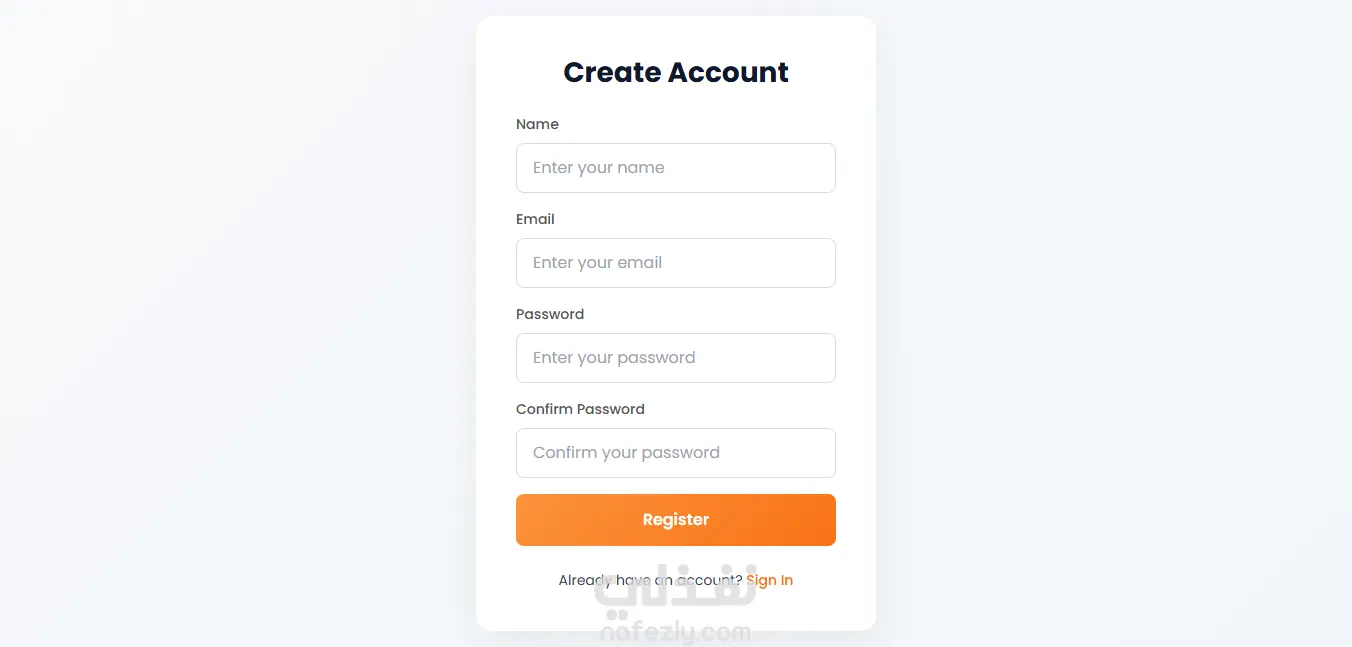
Task: Click the gray page background outside the form
Action: coord(200,320)
